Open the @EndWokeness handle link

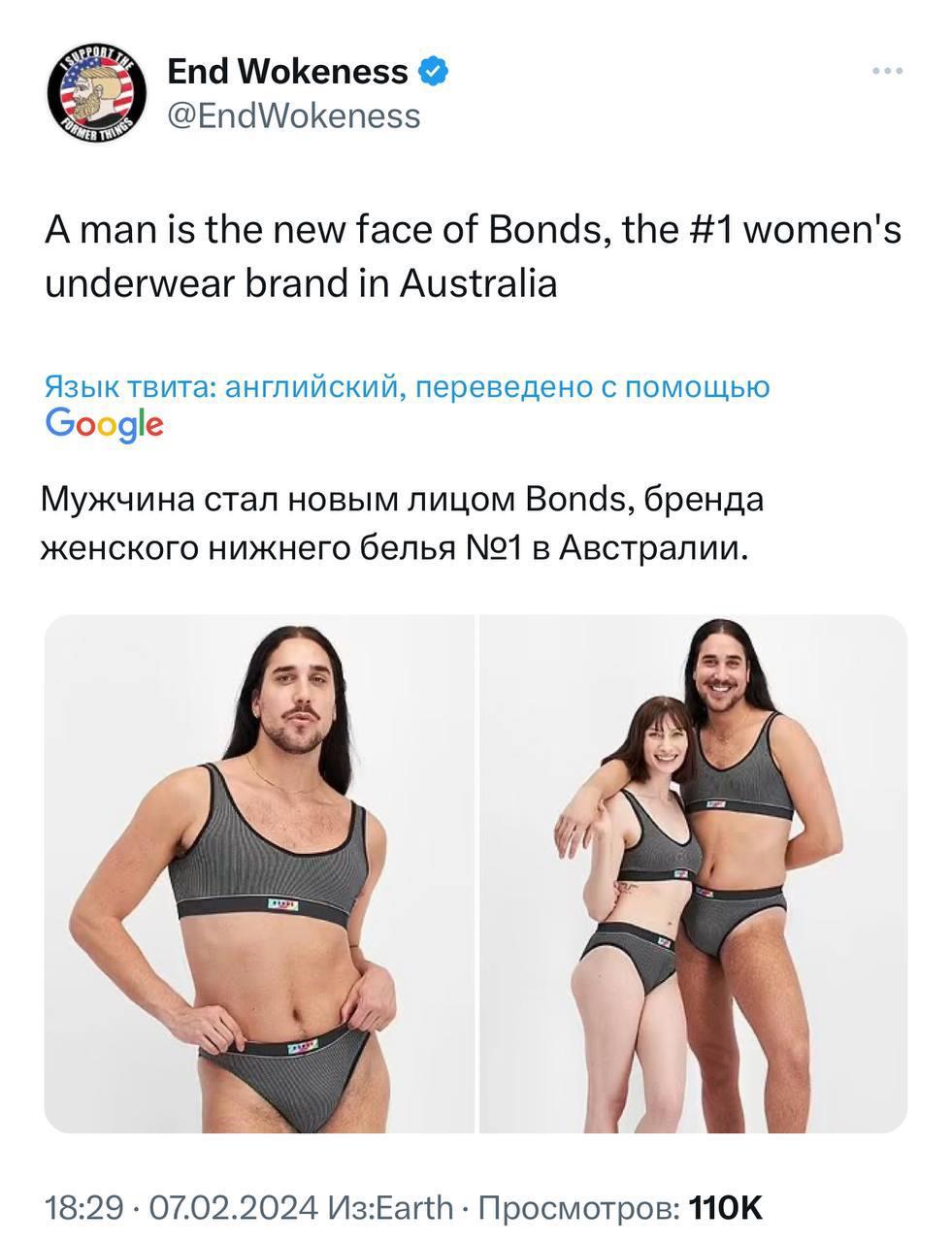coord(294,115)
